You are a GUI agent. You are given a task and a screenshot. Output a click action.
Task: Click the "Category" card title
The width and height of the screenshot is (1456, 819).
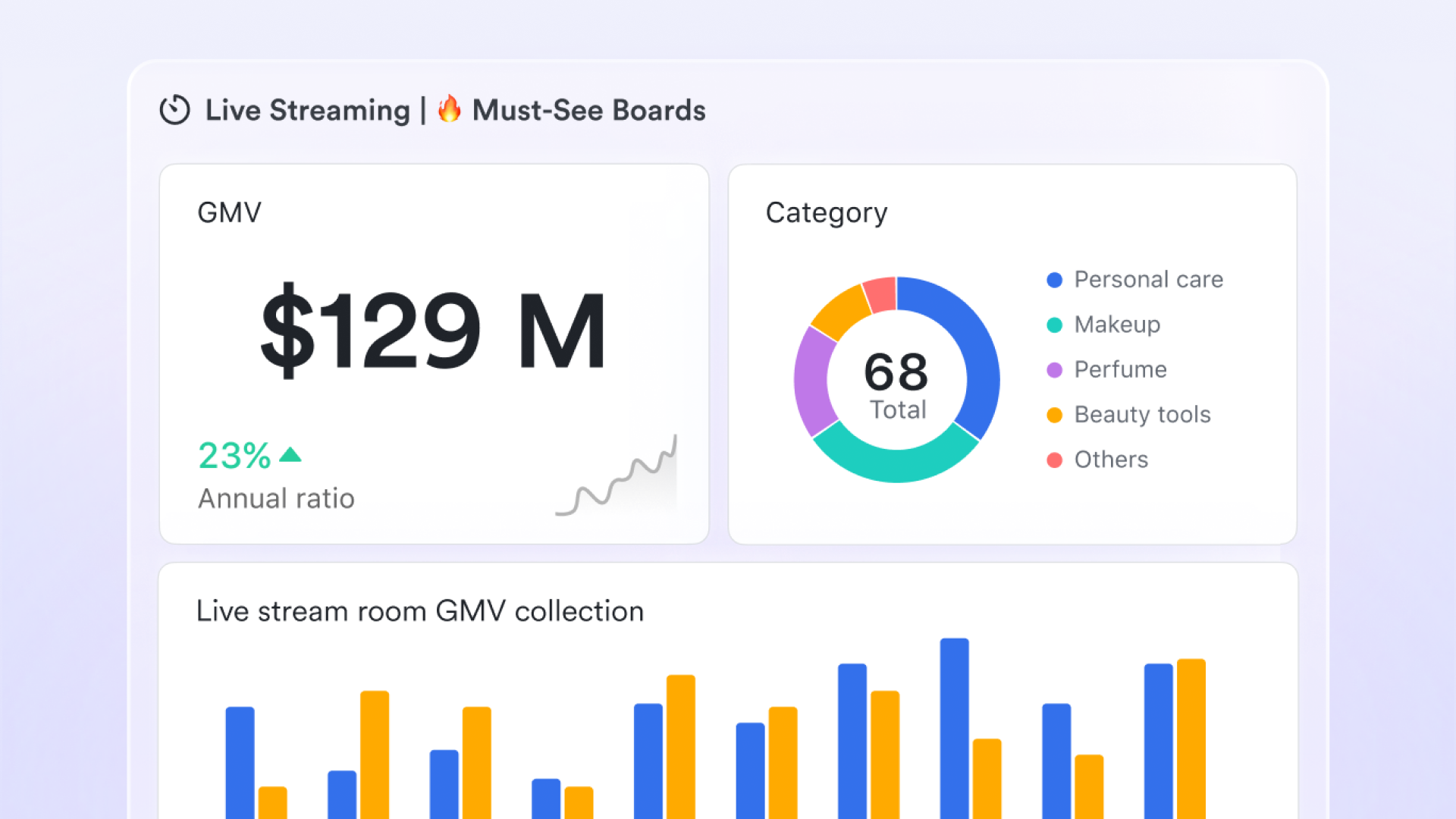point(827,213)
